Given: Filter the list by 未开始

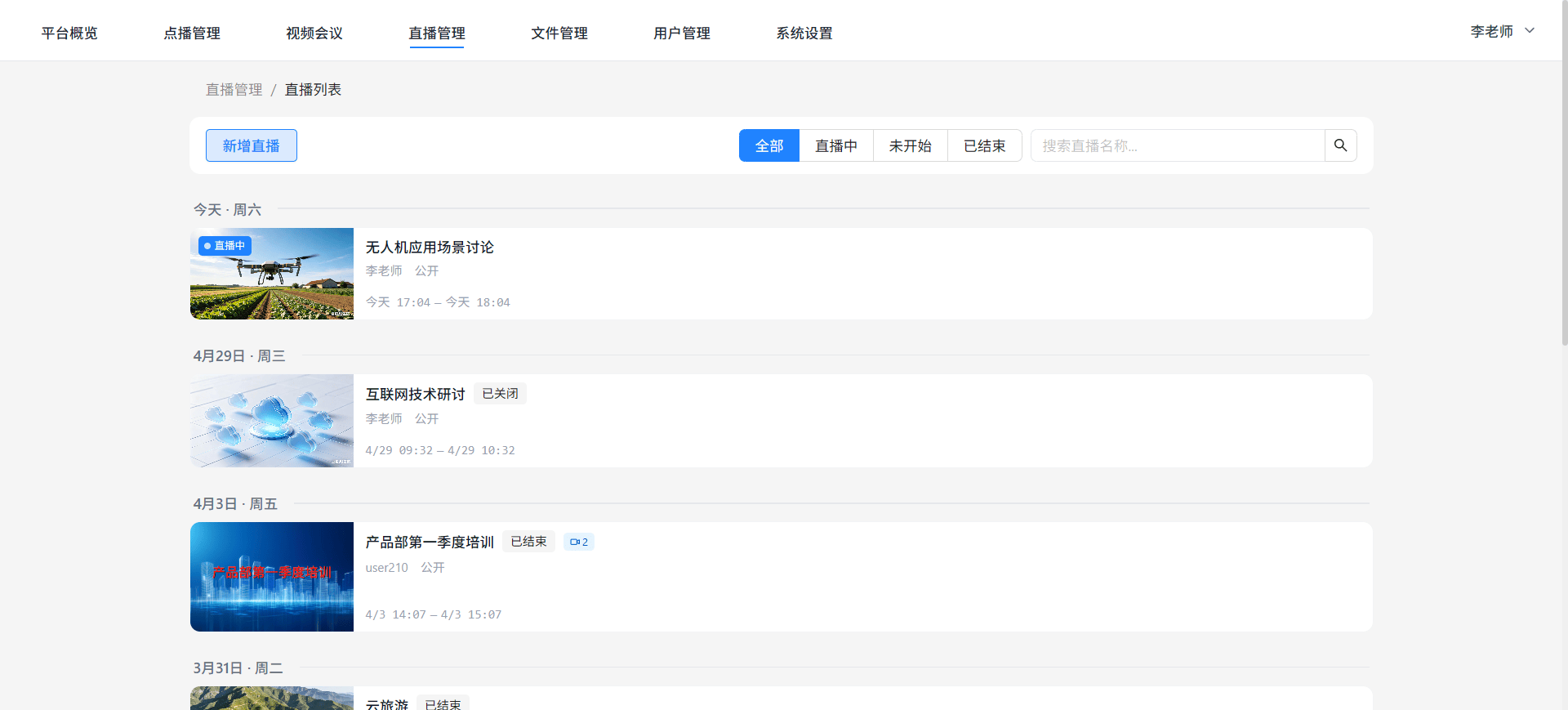Looking at the screenshot, I should [911, 145].
